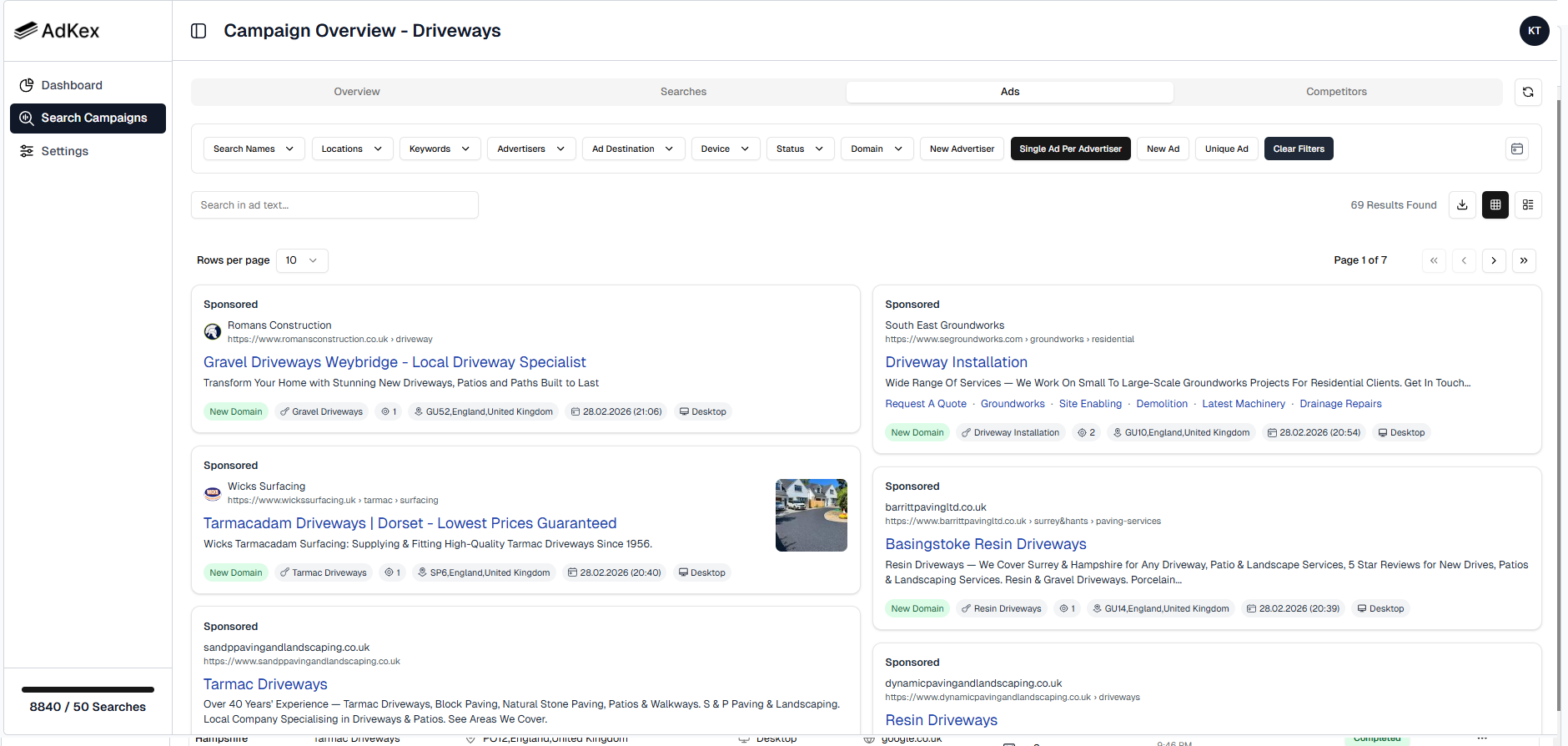The height and width of the screenshot is (746, 1568).
Task: Open the Keywords dropdown filter
Action: 440,149
